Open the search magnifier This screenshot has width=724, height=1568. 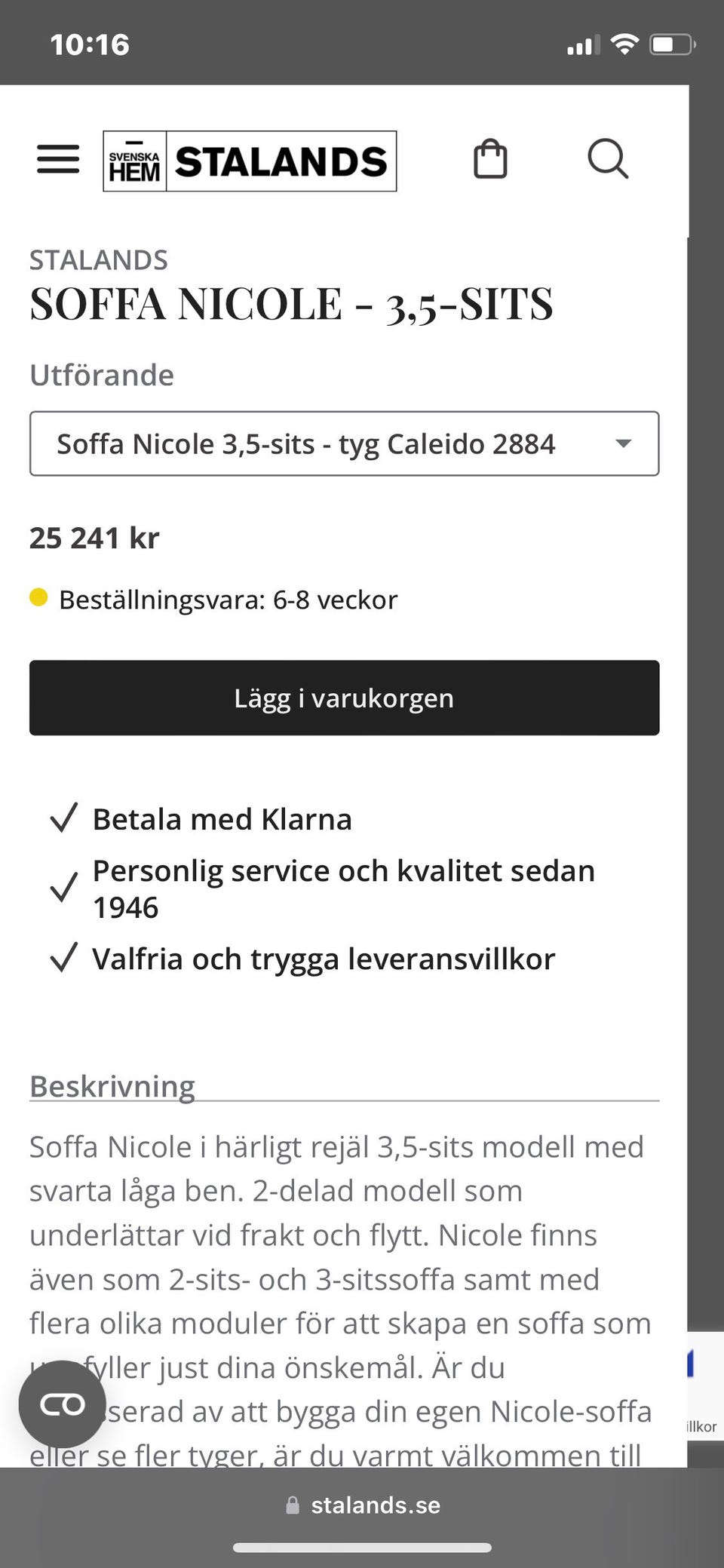tap(607, 159)
